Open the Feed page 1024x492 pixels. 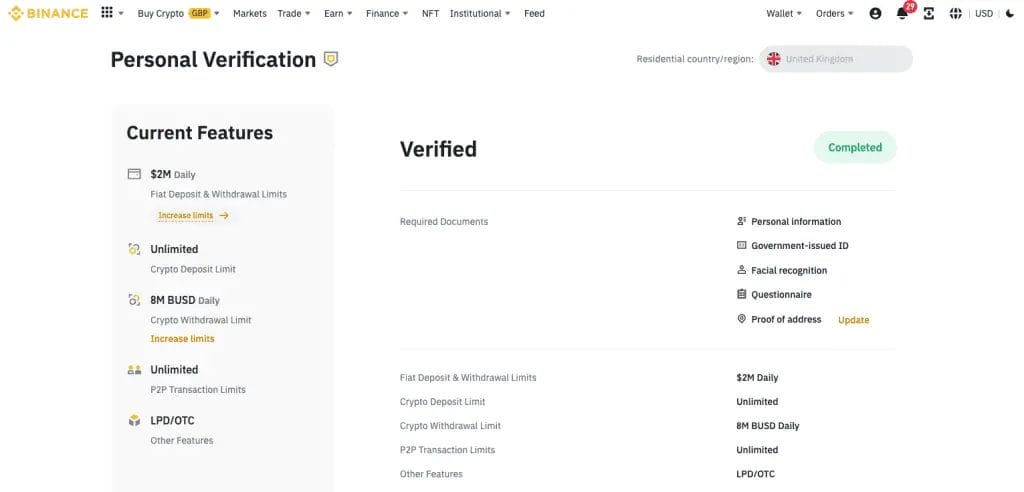(534, 13)
